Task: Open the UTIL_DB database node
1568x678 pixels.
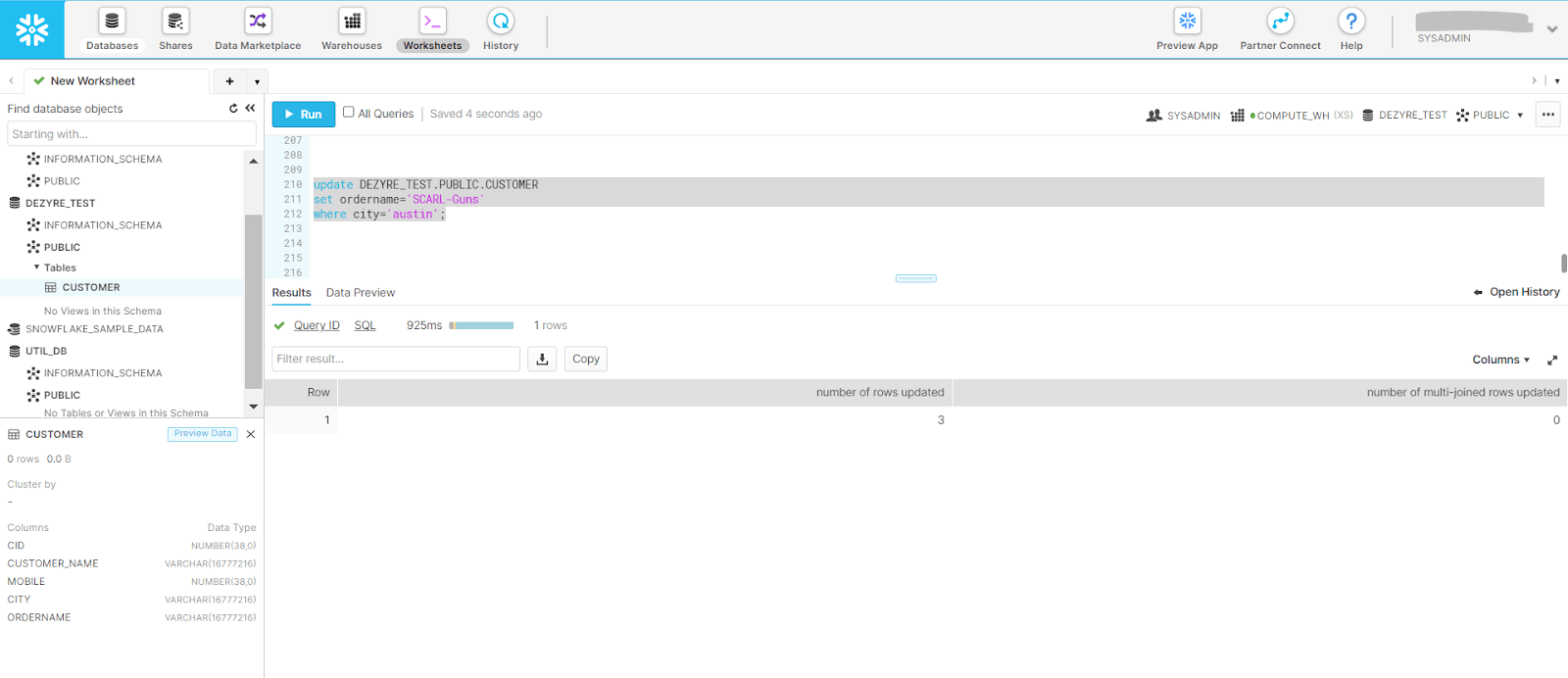Action: 46,351
